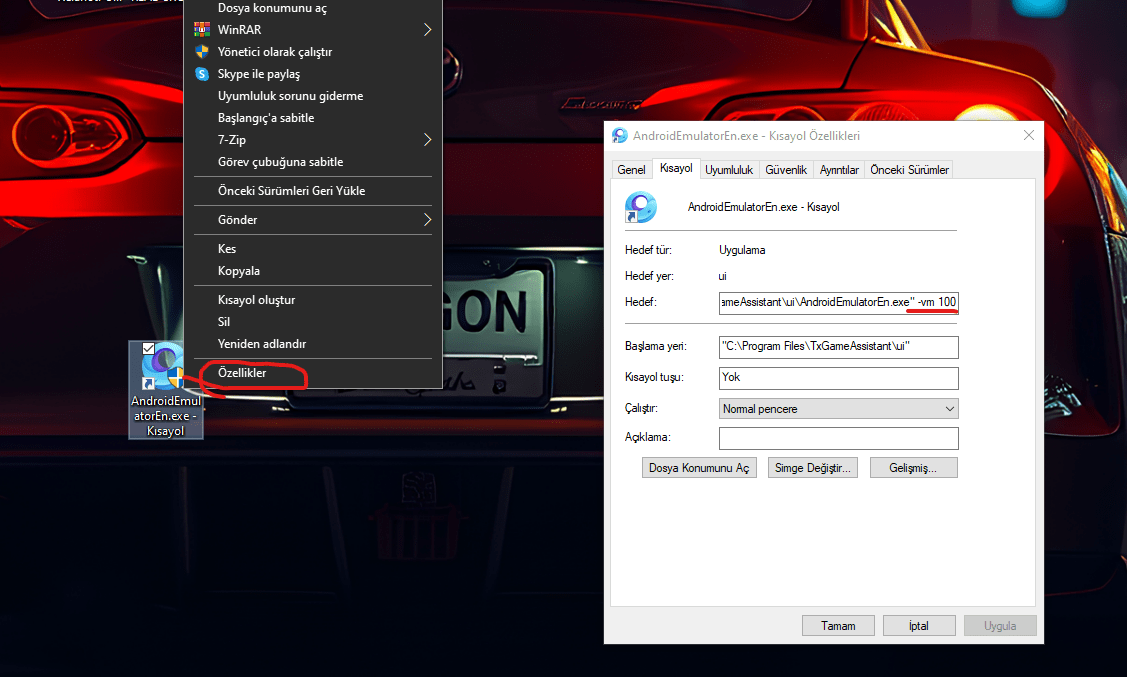
Task: Click the Başlama yeri field
Action: tap(838, 346)
